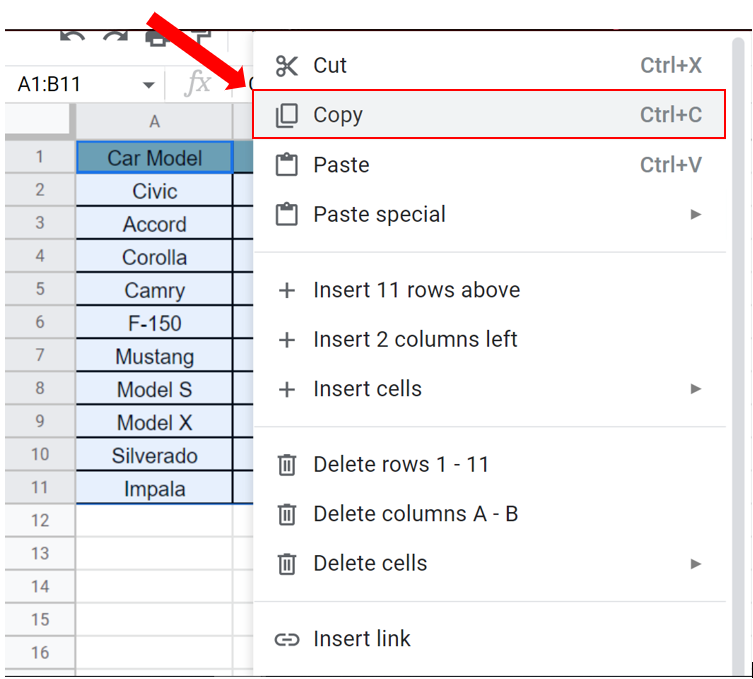Open the name box dropdown arrow
The height and width of the screenshot is (679, 753).
pos(148,85)
